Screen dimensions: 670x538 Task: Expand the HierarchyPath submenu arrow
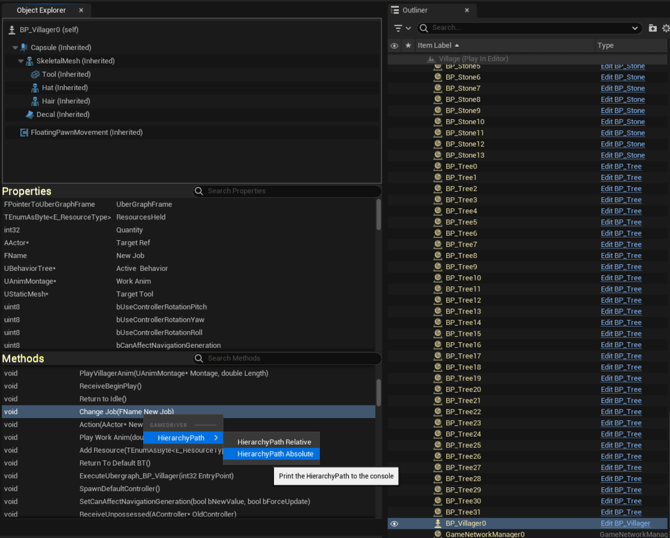pyautogui.click(x=216, y=438)
